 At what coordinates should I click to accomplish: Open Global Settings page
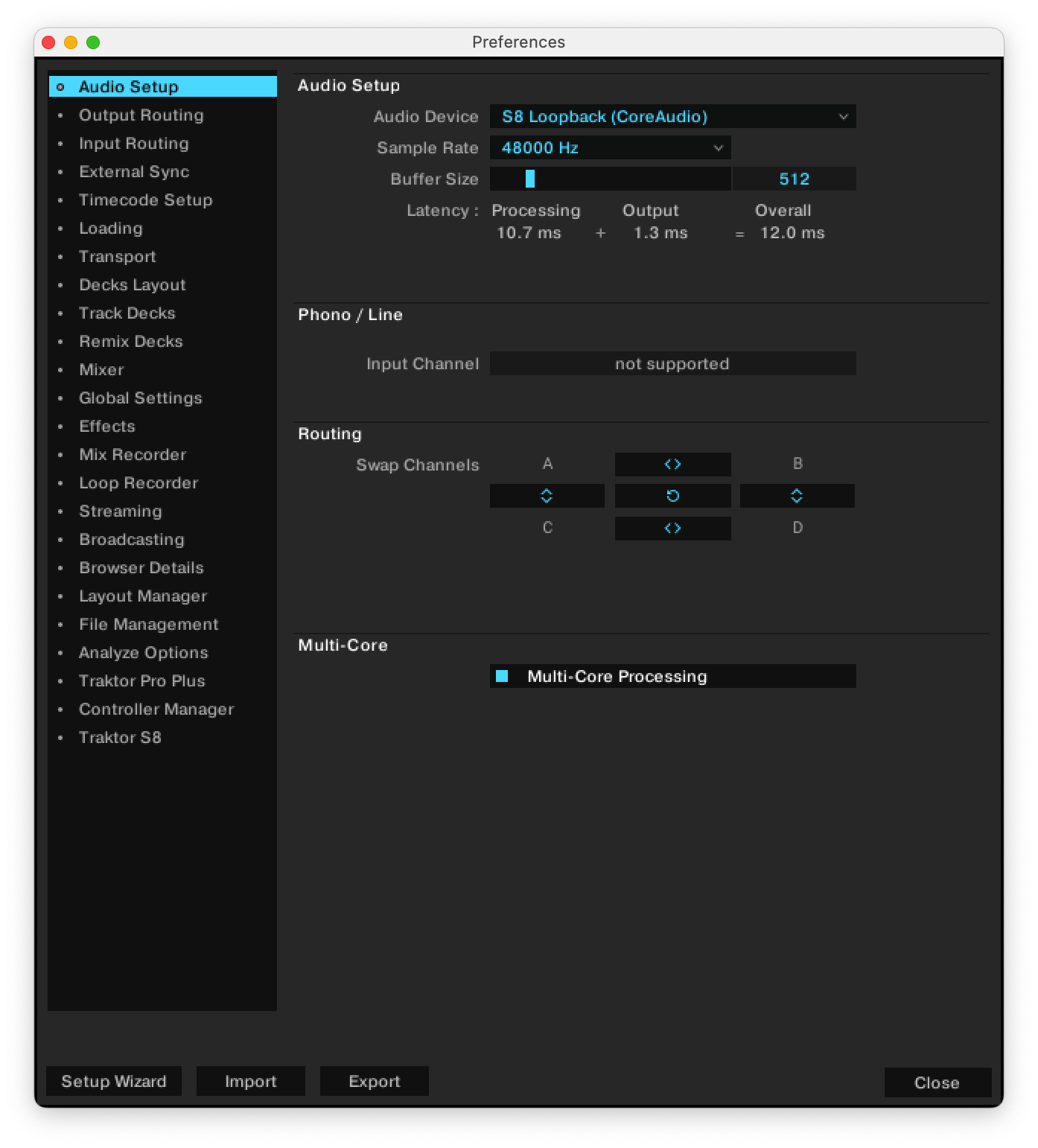click(162, 398)
